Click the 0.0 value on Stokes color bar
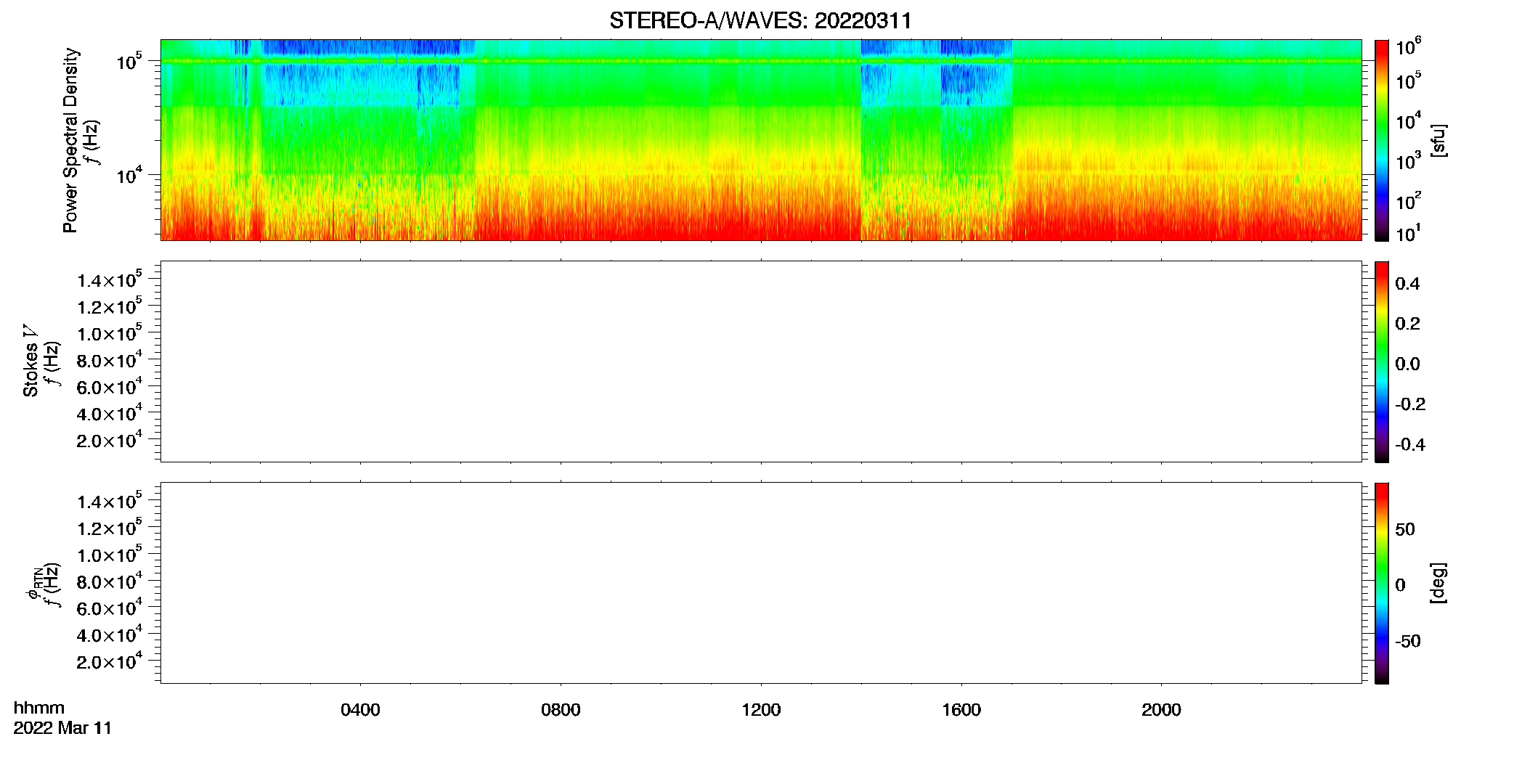The width and height of the screenshot is (1522, 784). pyautogui.click(x=1407, y=364)
